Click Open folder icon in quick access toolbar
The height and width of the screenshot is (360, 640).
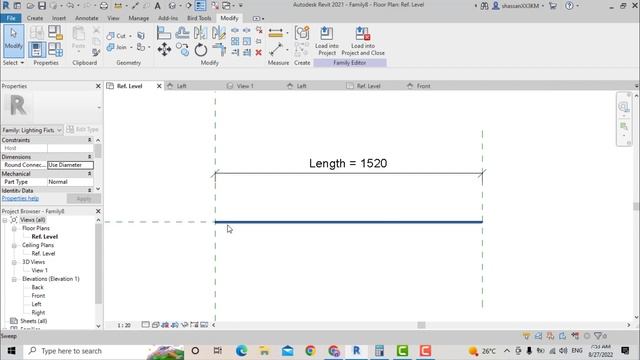pyautogui.click(x=30, y=6)
